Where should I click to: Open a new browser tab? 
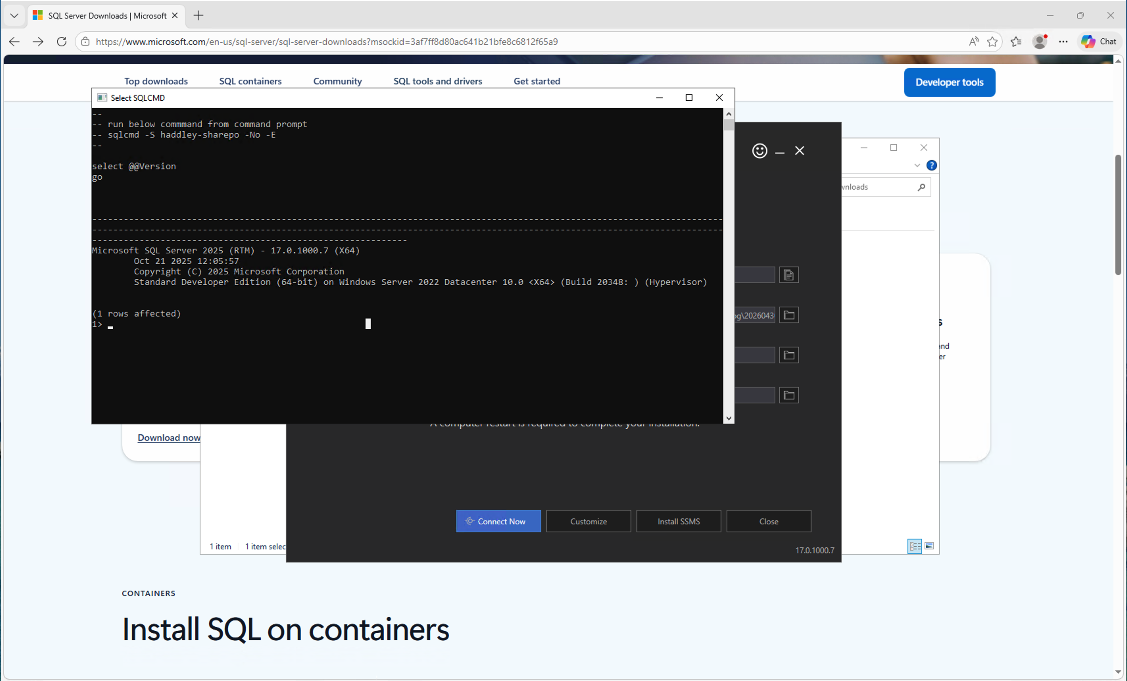[x=198, y=15]
